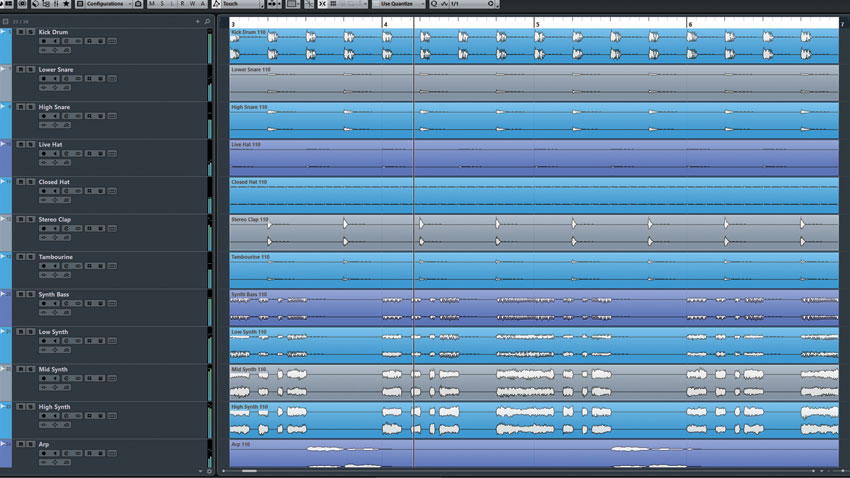Mute the Kick Drum track
Screen dimensions: 850x478
[21, 32]
